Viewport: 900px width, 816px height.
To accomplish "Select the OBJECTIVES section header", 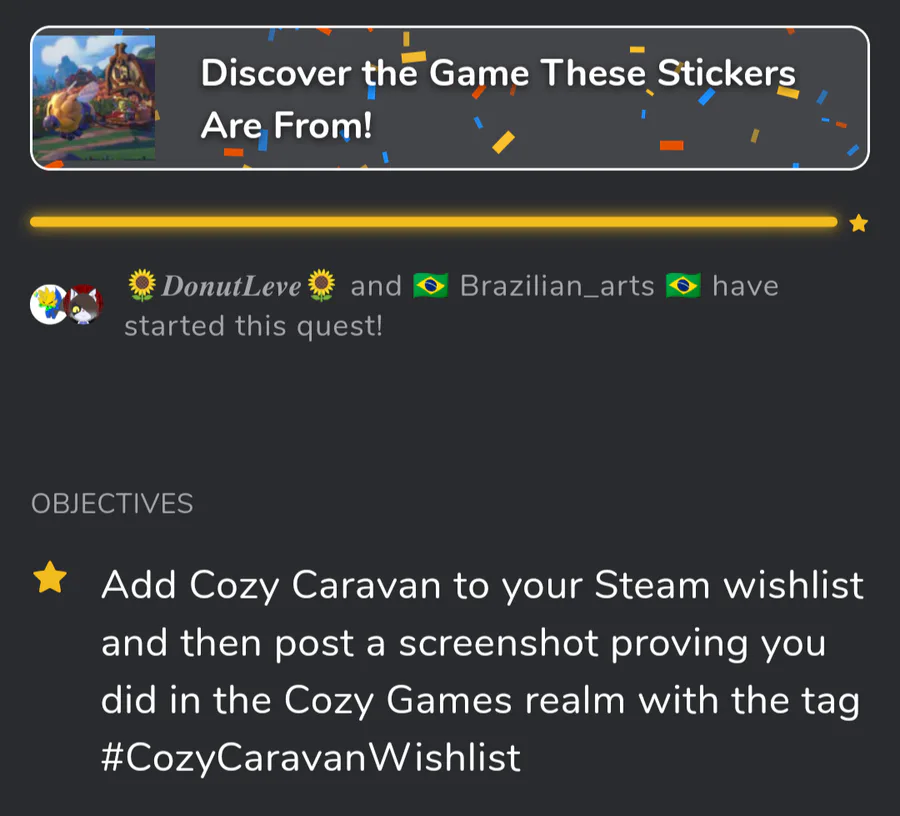I will [x=112, y=504].
